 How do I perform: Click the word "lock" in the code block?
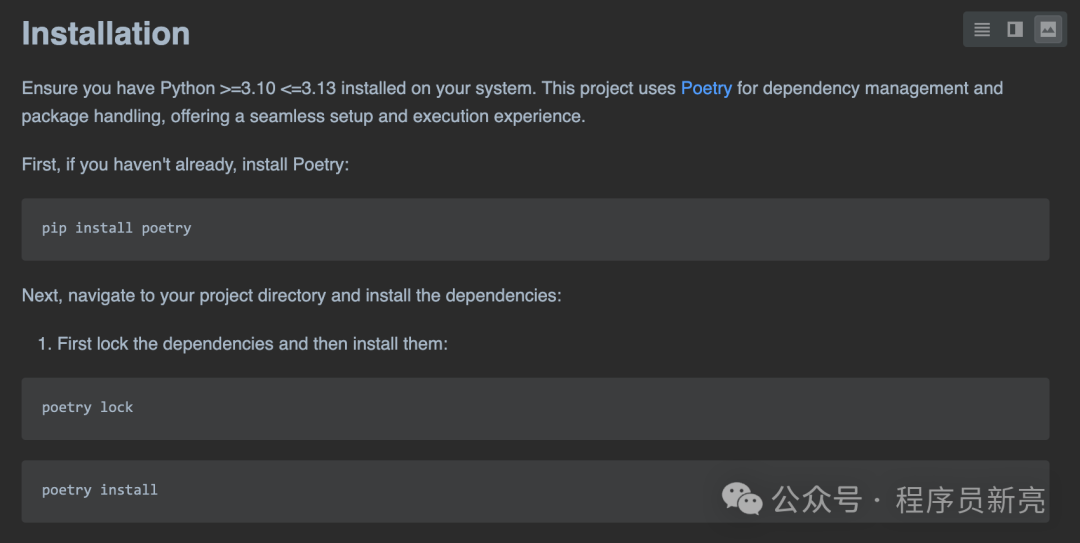[116, 407]
